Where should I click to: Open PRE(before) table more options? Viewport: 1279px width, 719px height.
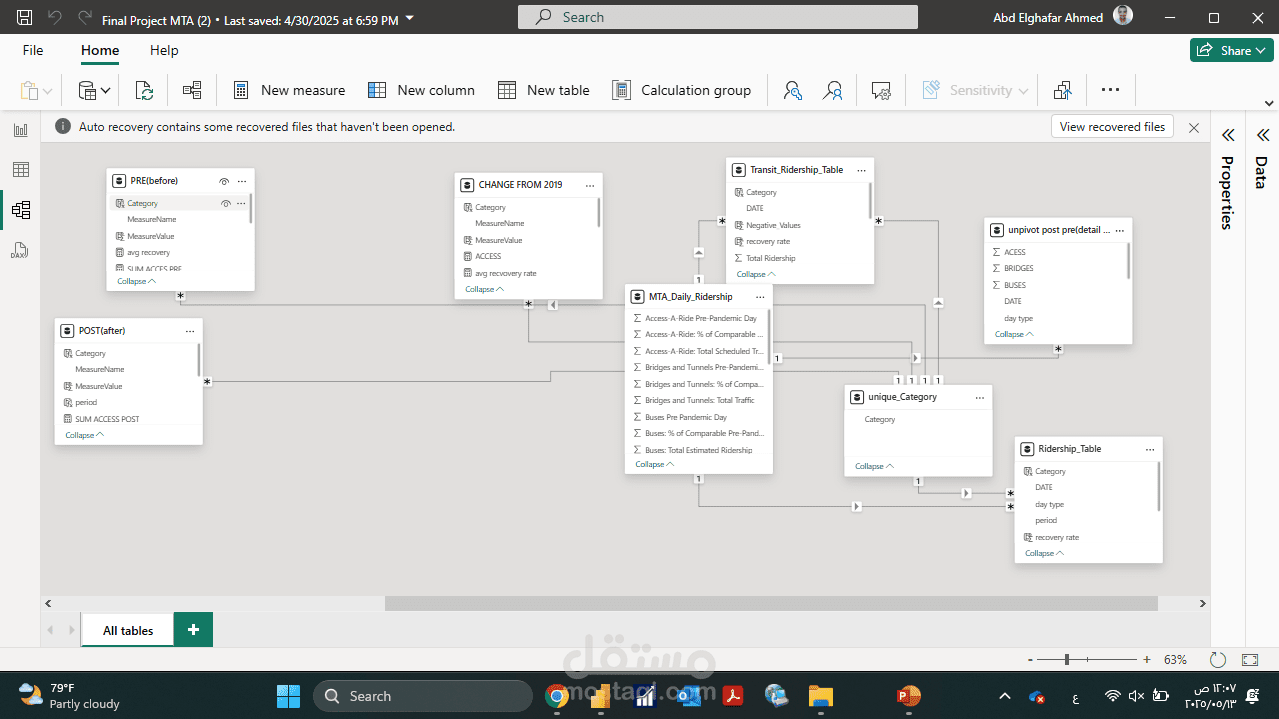[241, 181]
